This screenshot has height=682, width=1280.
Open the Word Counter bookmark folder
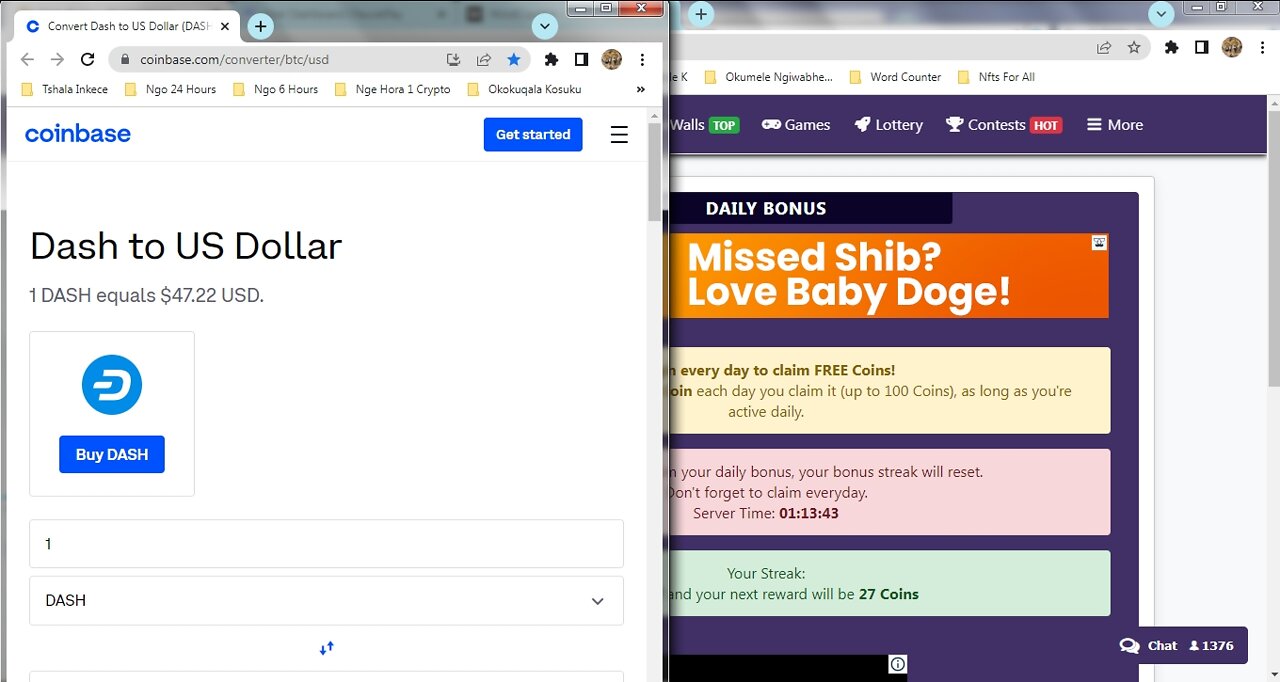(x=895, y=77)
